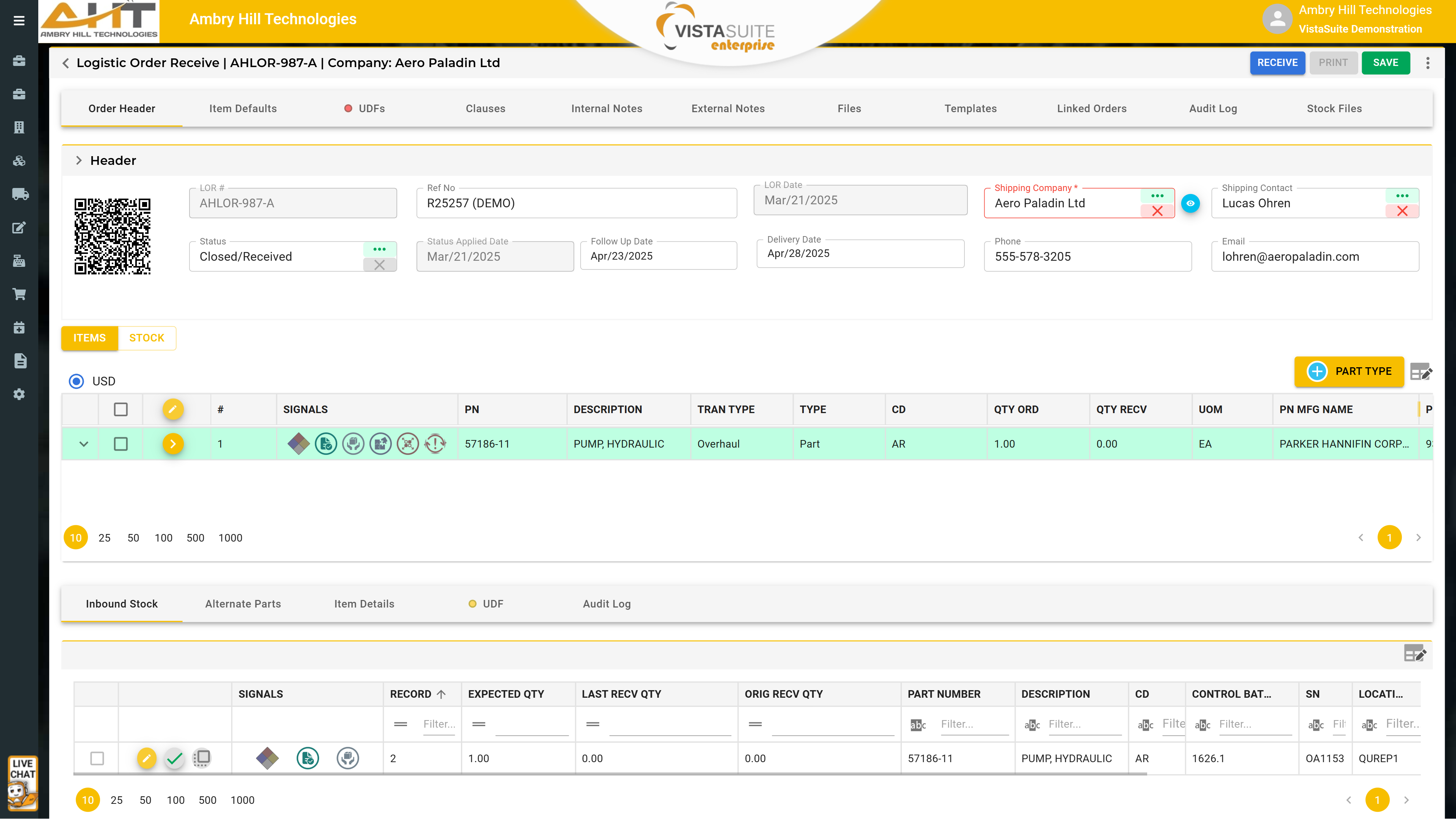
Task: Collapse row 1 with the down chevron
Action: pyautogui.click(x=84, y=444)
